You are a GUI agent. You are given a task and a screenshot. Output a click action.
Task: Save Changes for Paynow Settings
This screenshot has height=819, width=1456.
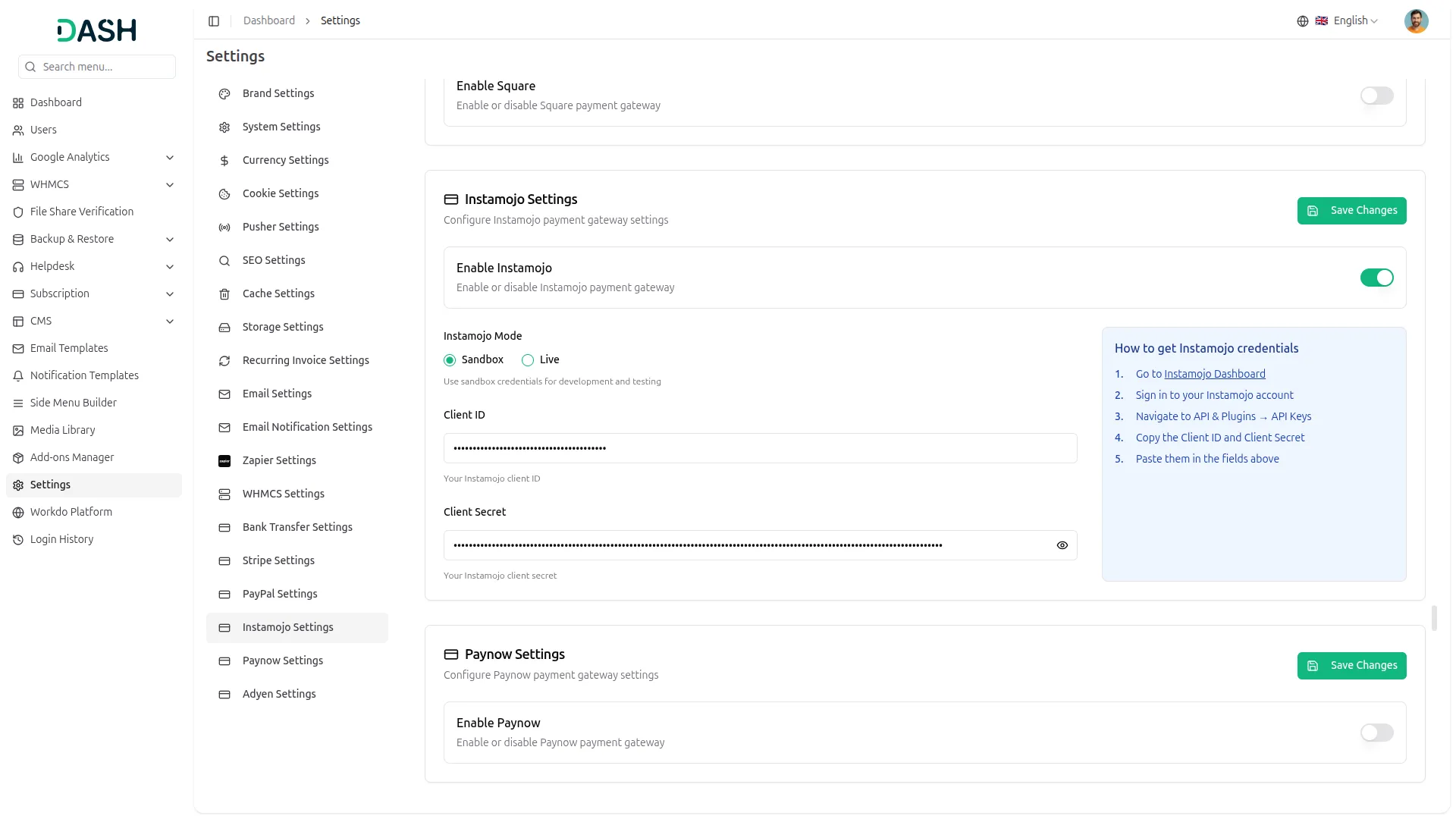1351,666
